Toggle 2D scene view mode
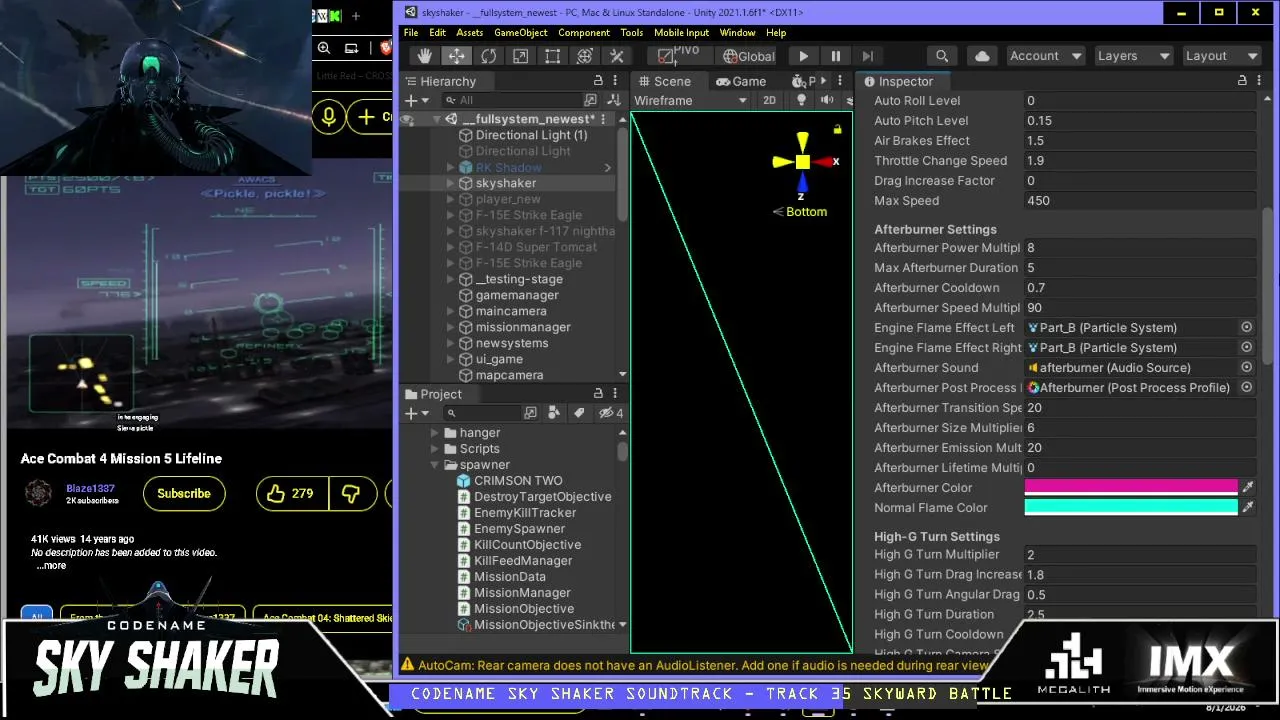Screen dimensions: 1280x720 point(769,101)
